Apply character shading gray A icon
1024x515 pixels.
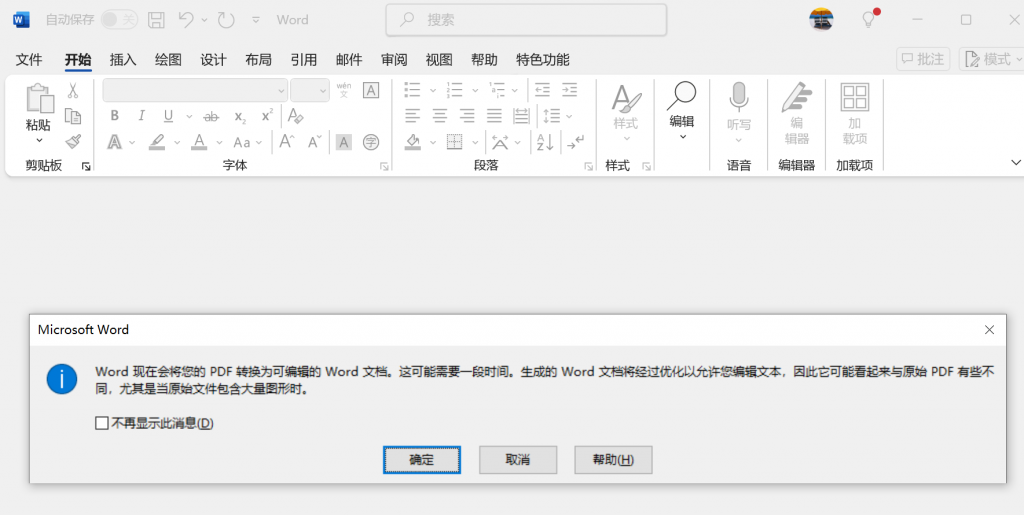pos(344,142)
